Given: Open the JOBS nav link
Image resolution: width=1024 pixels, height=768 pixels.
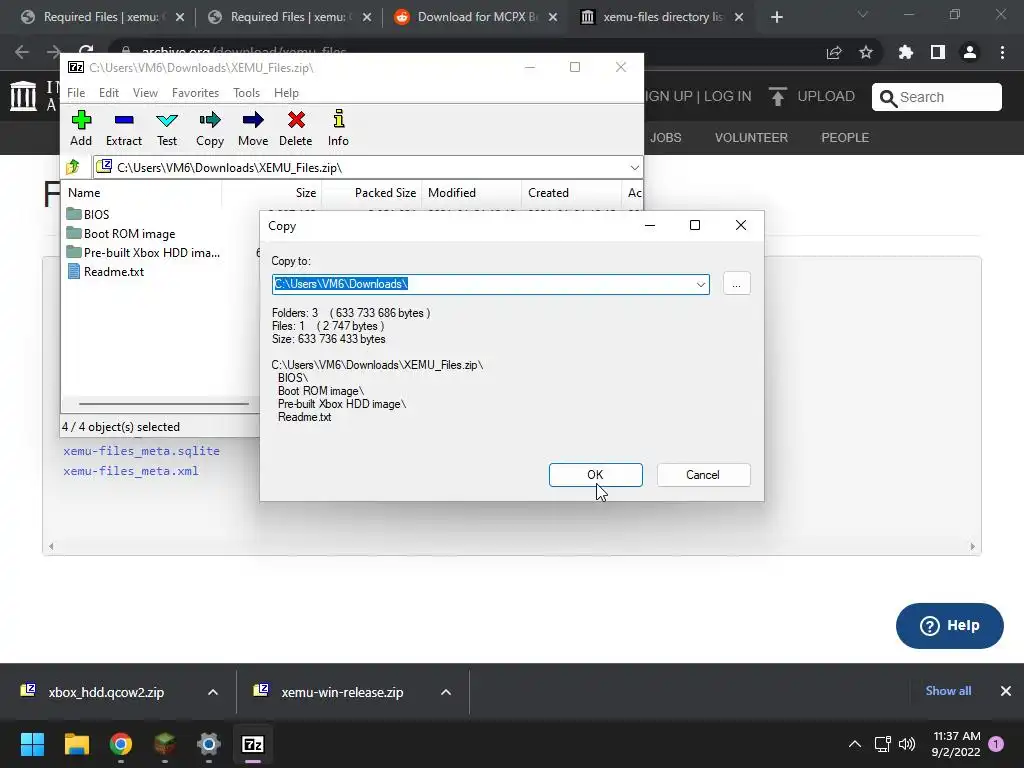Looking at the screenshot, I should [665, 138].
